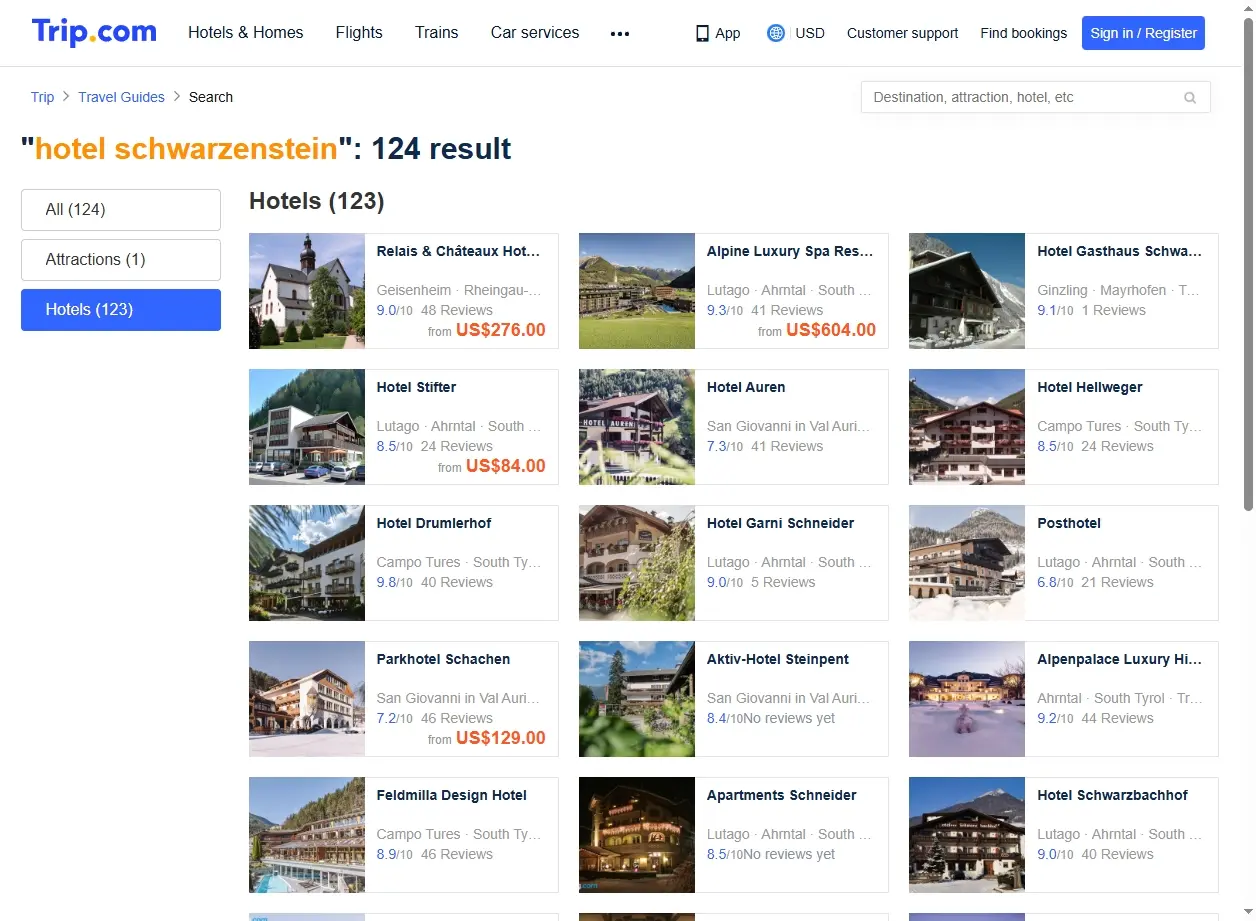Open Customer support link
The height and width of the screenshot is (921, 1256).
click(x=902, y=33)
